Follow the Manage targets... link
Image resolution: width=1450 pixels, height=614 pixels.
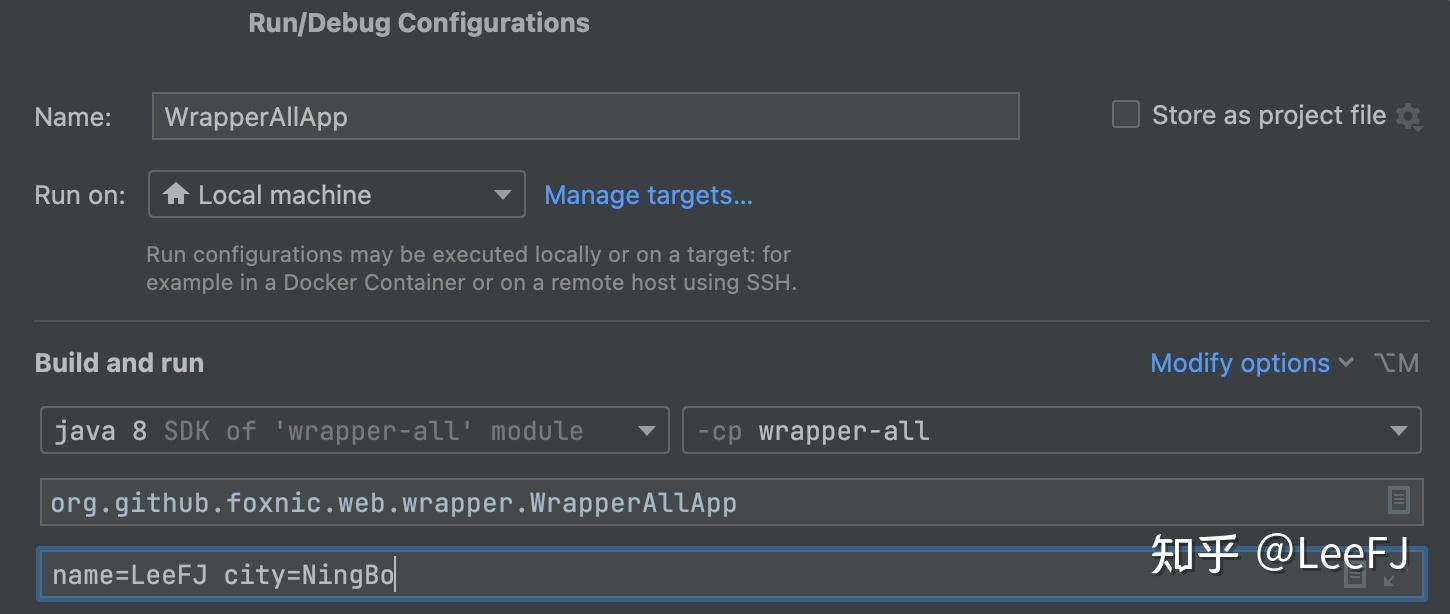(648, 195)
